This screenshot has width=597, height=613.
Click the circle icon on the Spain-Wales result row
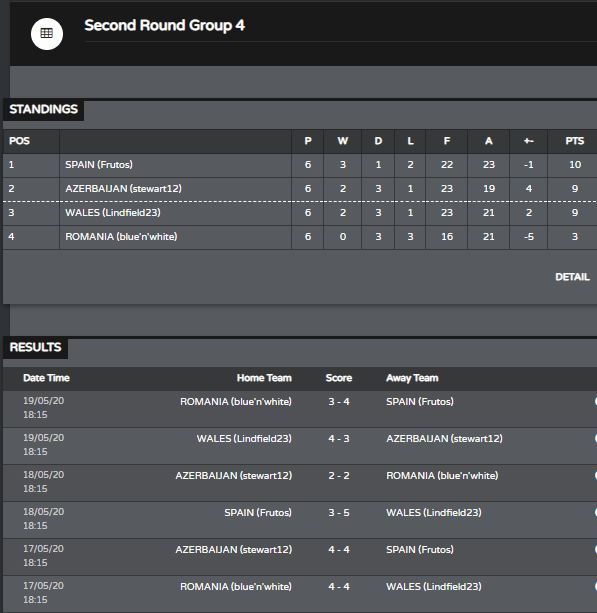tap(595, 512)
